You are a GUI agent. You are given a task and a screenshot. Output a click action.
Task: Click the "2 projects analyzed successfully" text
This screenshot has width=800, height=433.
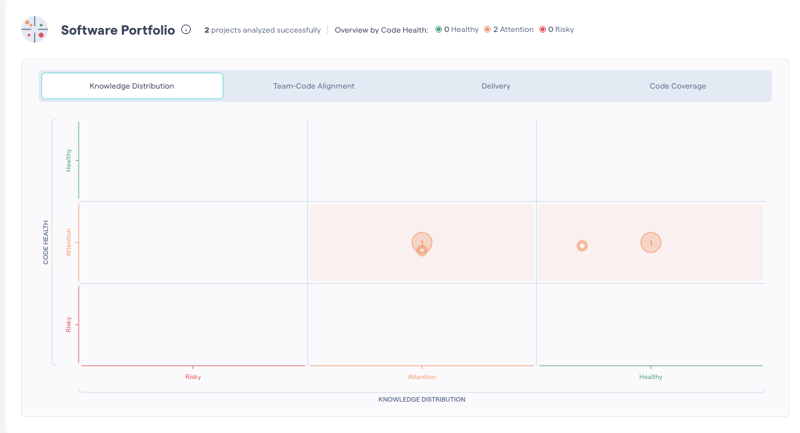point(263,30)
